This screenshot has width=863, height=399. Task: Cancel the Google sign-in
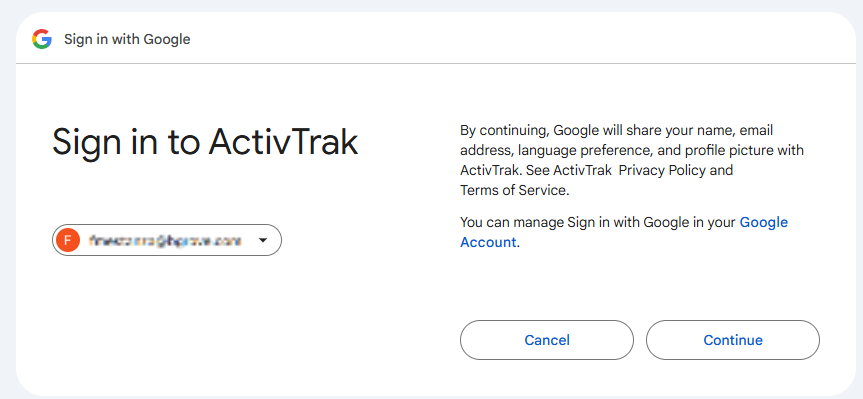(547, 340)
